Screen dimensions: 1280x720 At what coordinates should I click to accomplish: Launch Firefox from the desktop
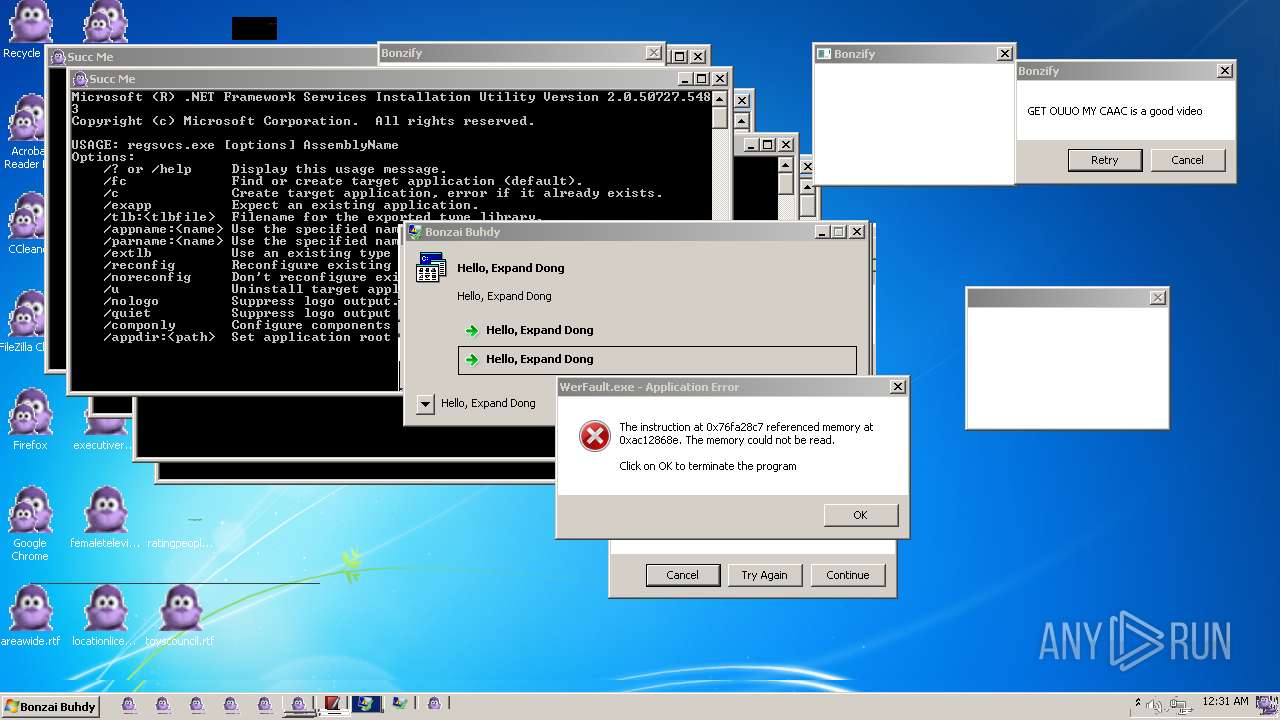[x=30, y=420]
